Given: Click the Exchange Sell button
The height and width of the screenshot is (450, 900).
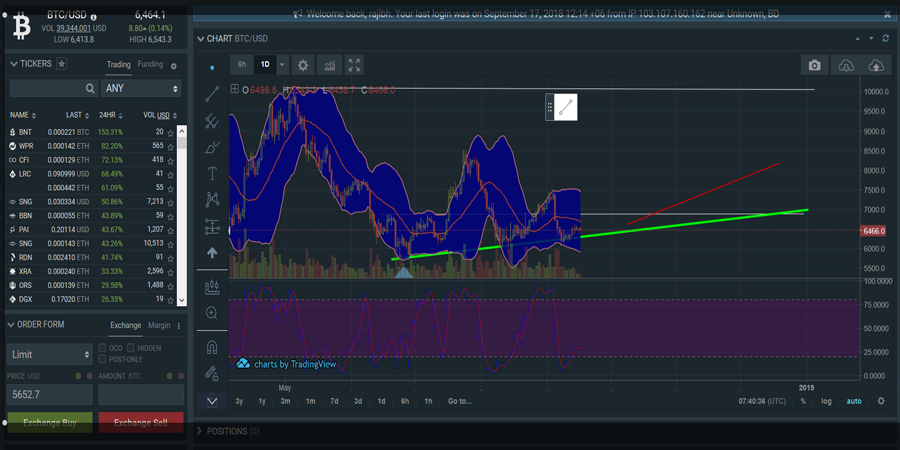Looking at the screenshot, I should pos(141,423).
